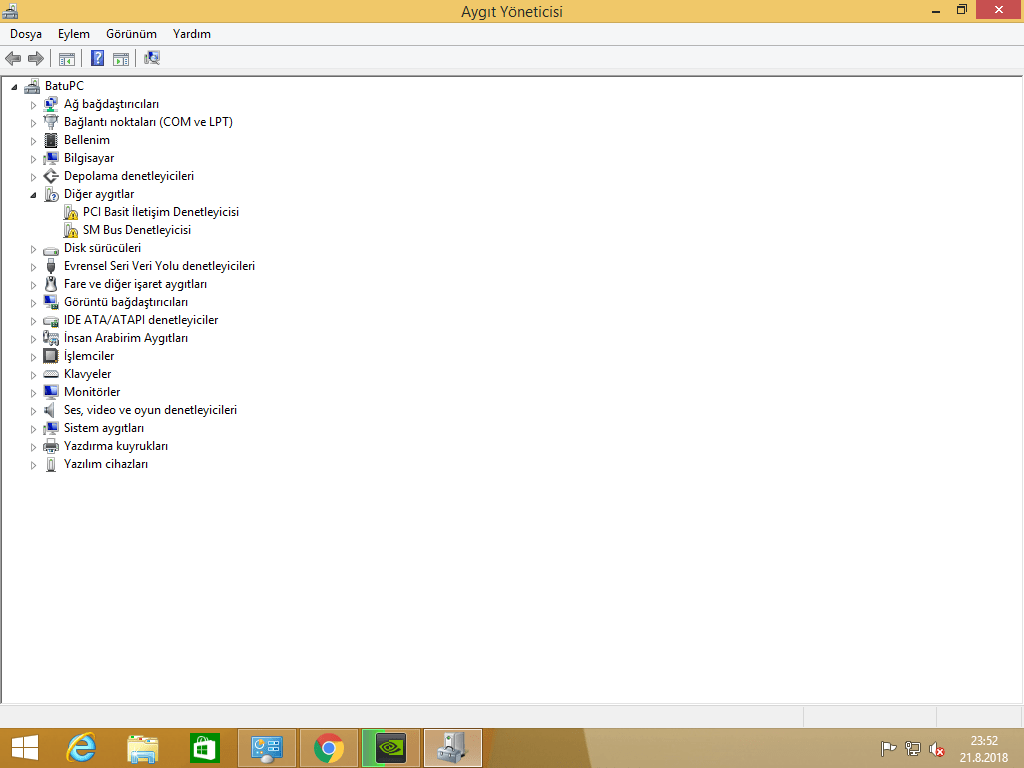Image resolution: width=1024 pixels, height=768 pixels.
Task: Open NVIDIA app from taskbar
Action: tap(391, 748)
